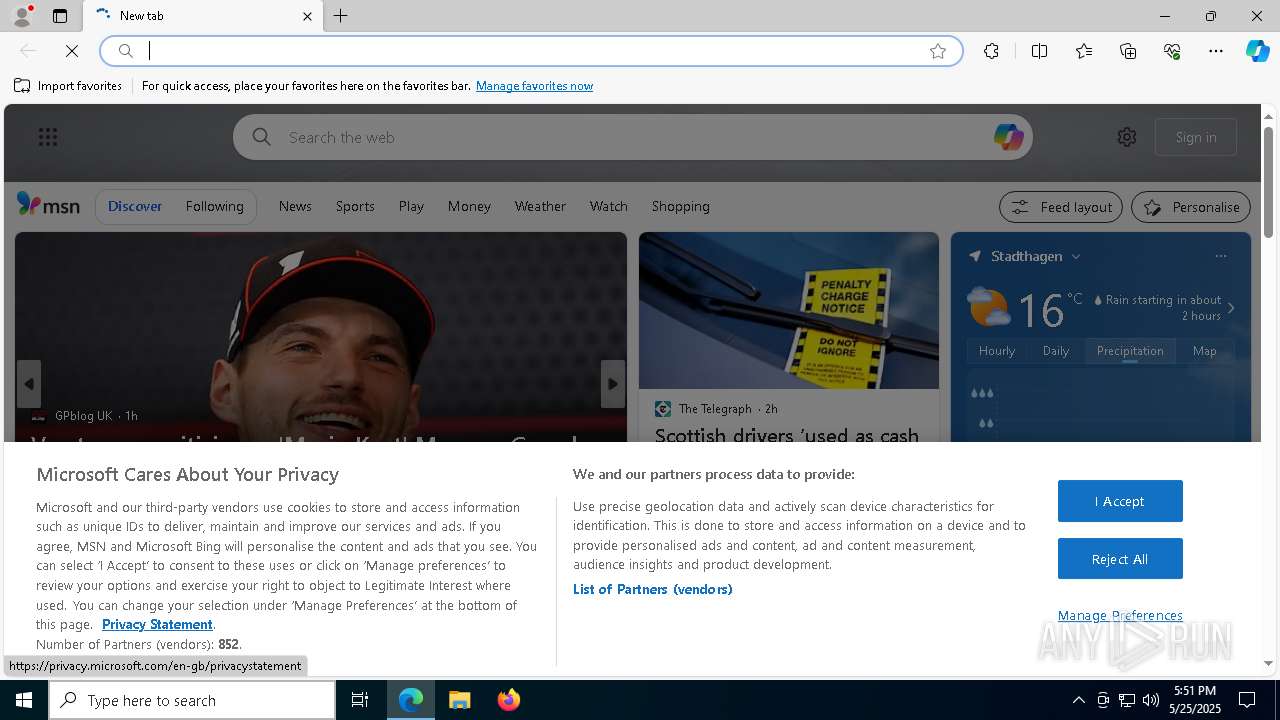The image size is (1280, 720).
Task: Open the Play section
Action: 411,206
